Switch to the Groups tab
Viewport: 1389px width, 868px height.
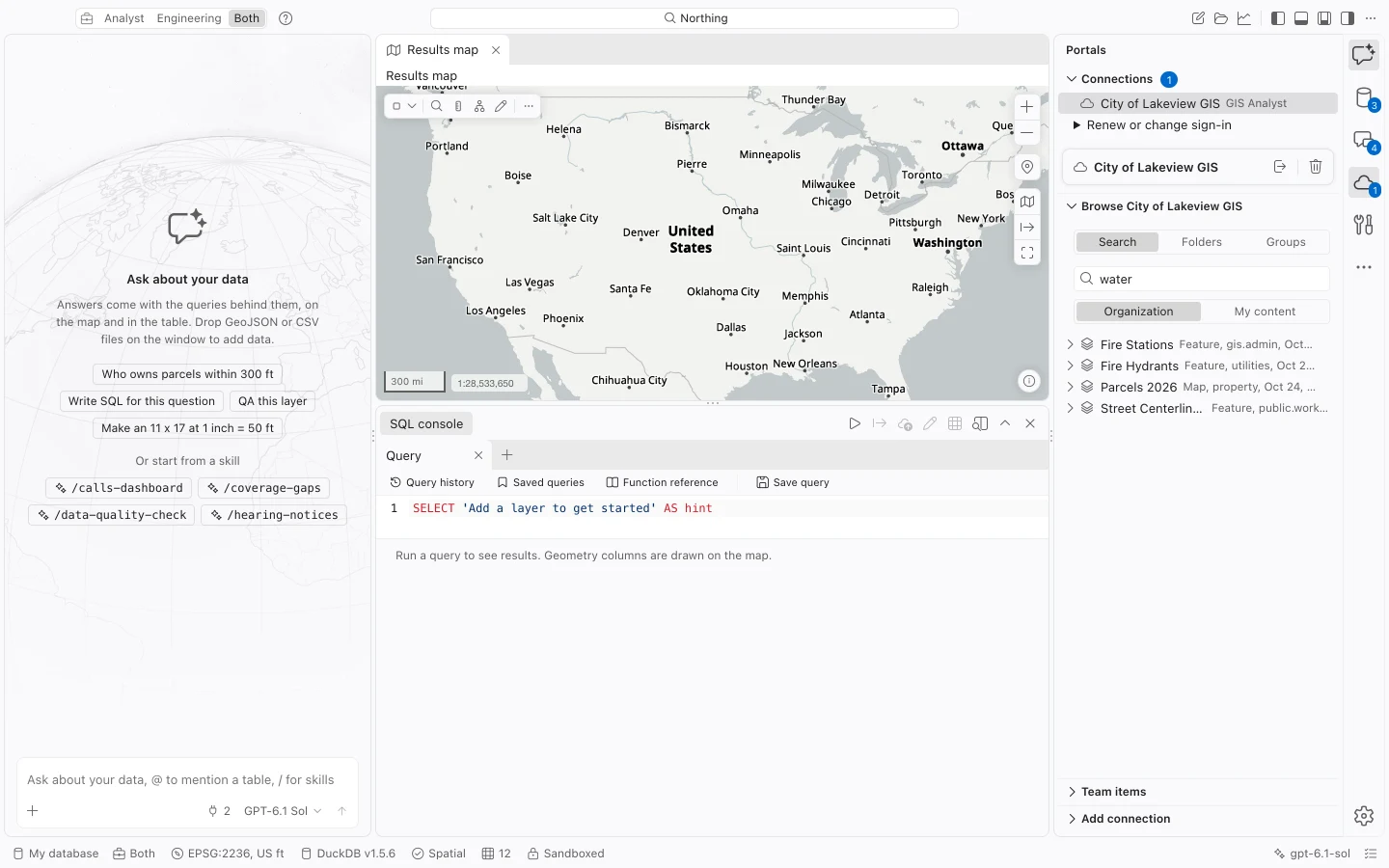click(1286, 242)
